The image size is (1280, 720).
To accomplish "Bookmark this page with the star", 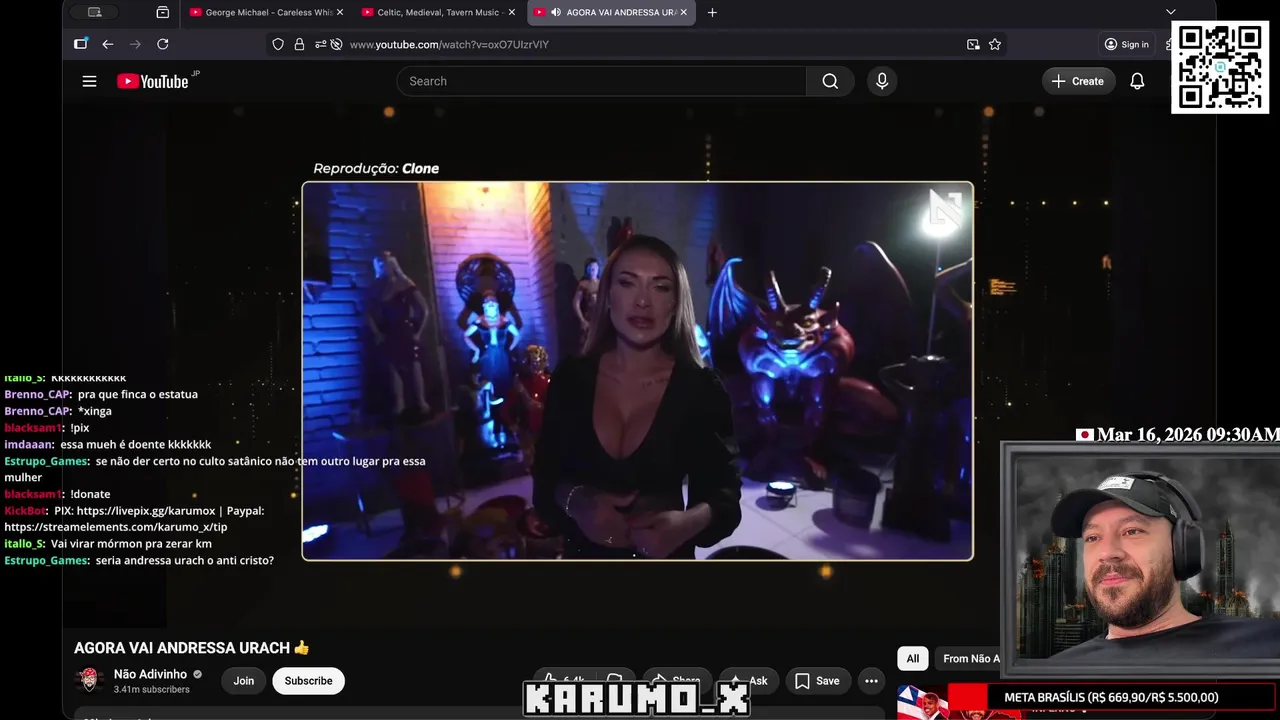I will [x=995, y=44].
